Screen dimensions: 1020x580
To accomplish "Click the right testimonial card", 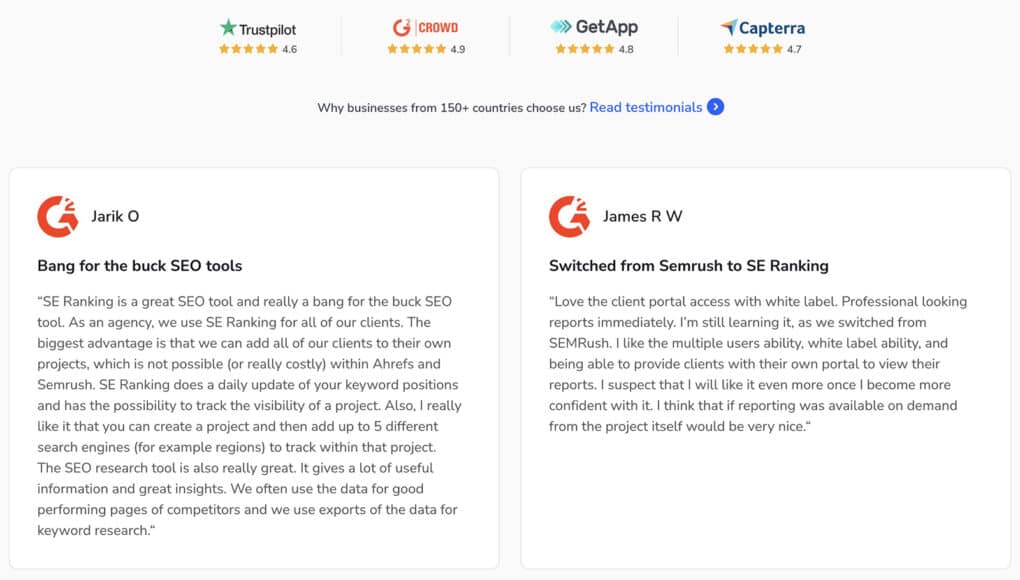I will coord(765,370).
